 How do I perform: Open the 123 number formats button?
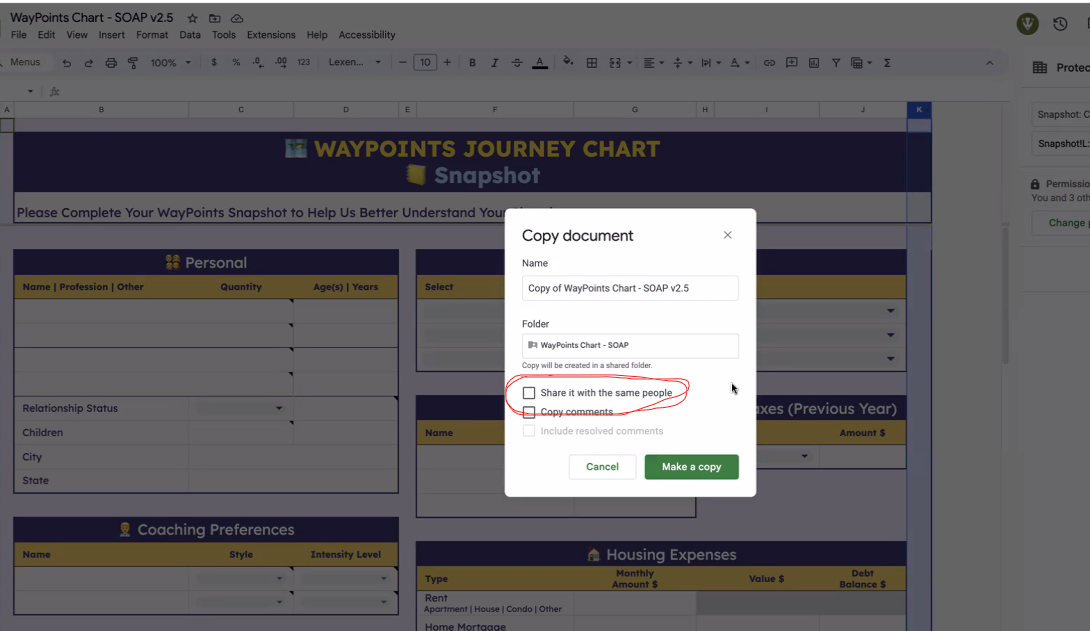coord(304,63)
